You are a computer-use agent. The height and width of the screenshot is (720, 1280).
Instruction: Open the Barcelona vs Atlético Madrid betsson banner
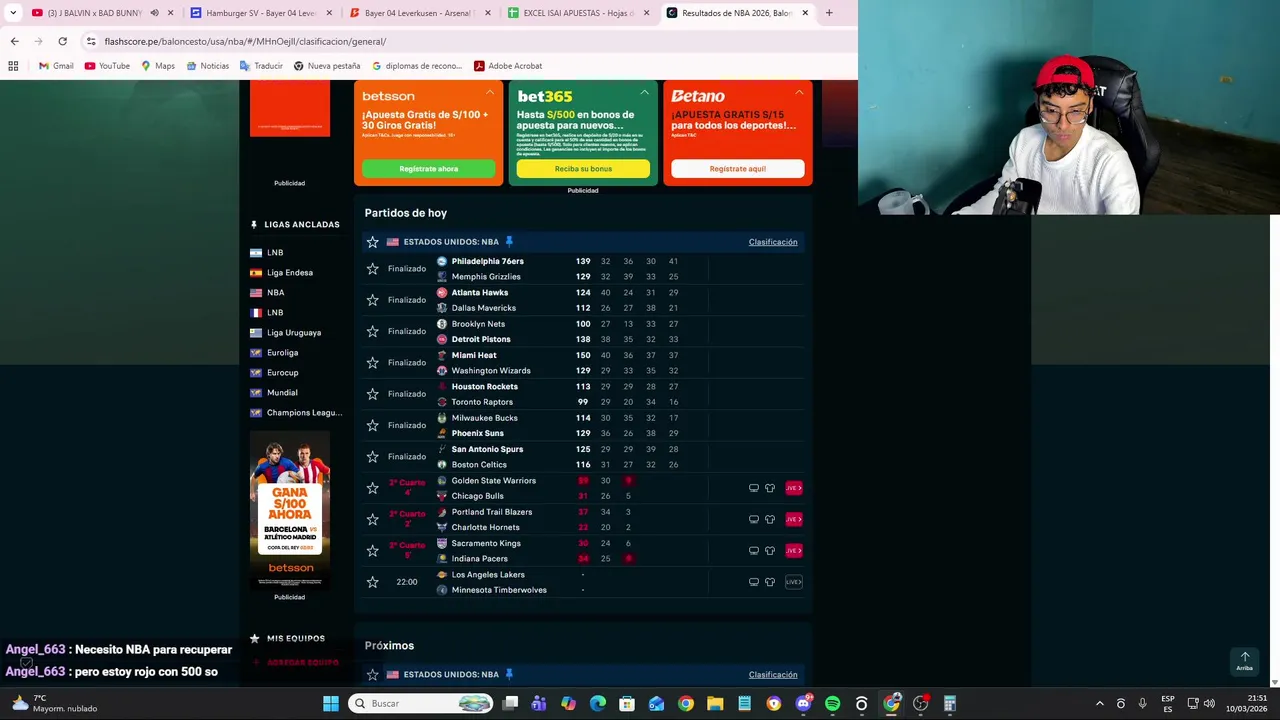(290, 510)
